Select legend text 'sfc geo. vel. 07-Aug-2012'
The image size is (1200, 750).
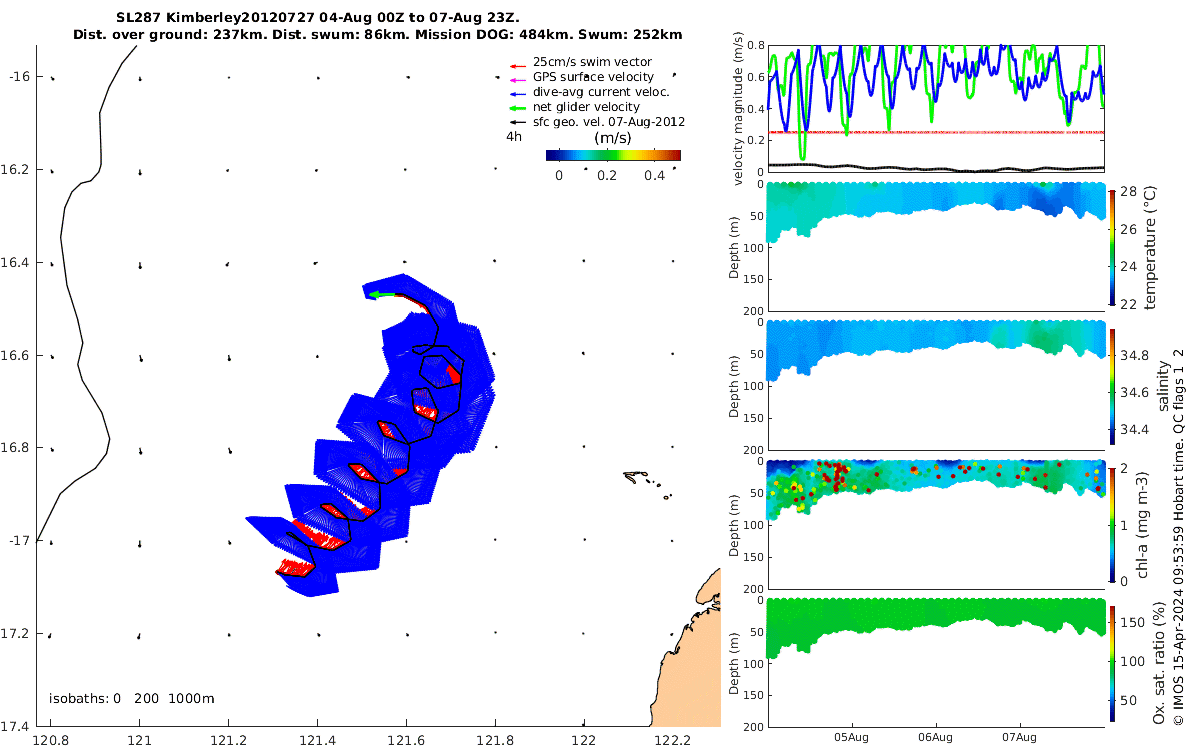pos(609,122)
